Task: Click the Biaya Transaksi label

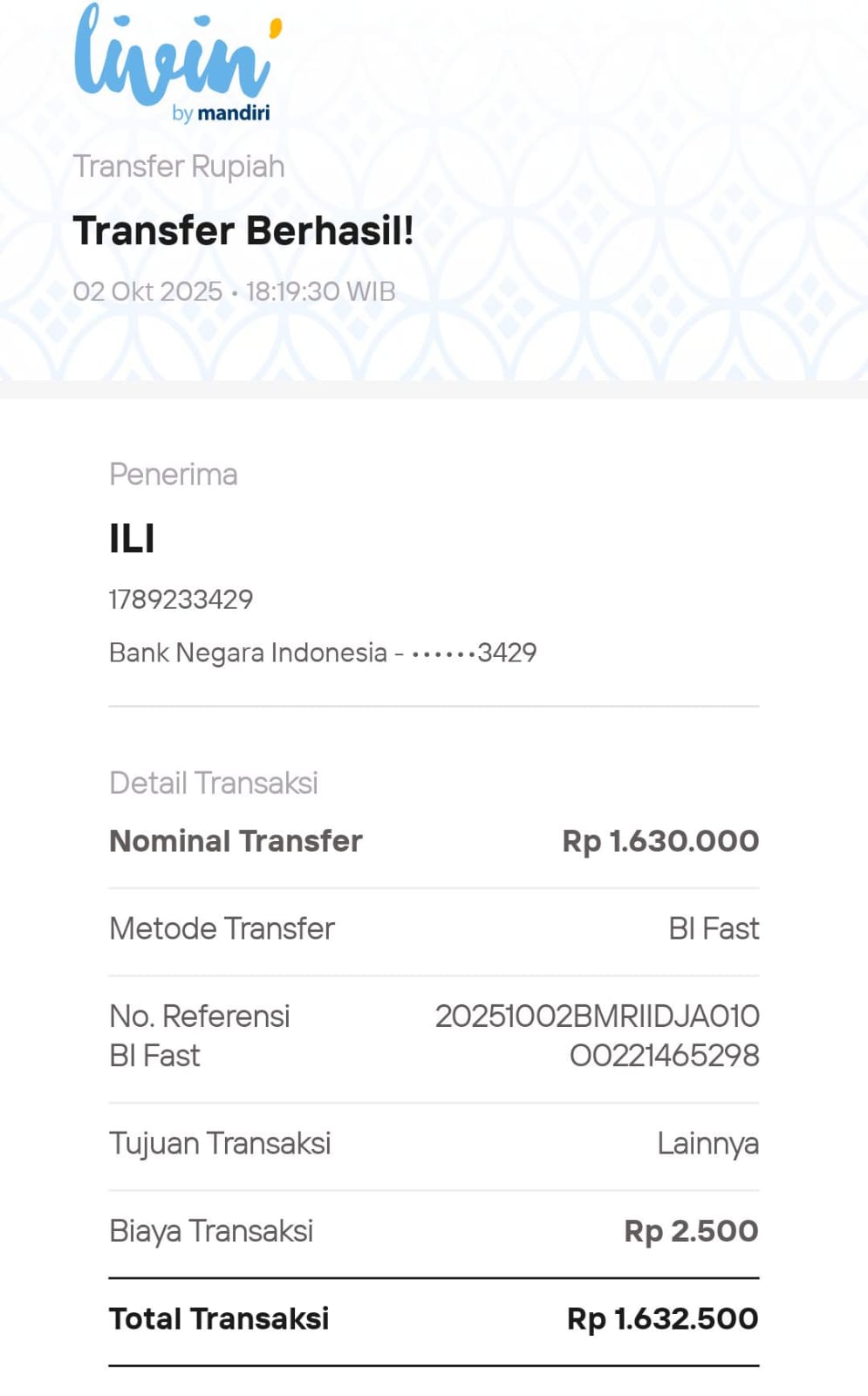Action: (x=211, y=1231)
